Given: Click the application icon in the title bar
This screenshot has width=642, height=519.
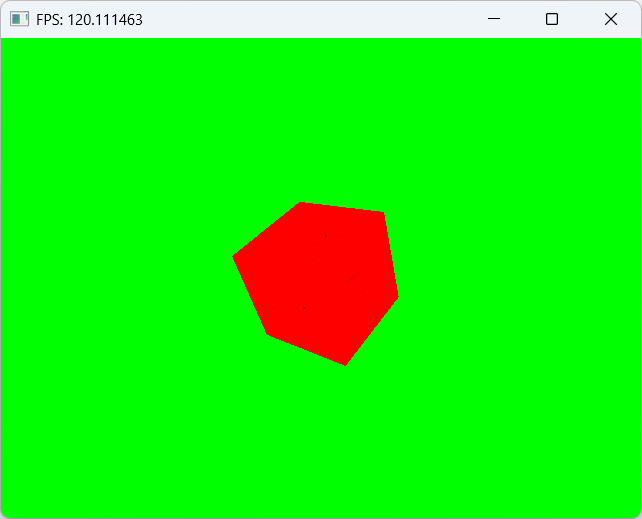Looking at the screenshot, I should pyautogui.click(x=19, y=19).
